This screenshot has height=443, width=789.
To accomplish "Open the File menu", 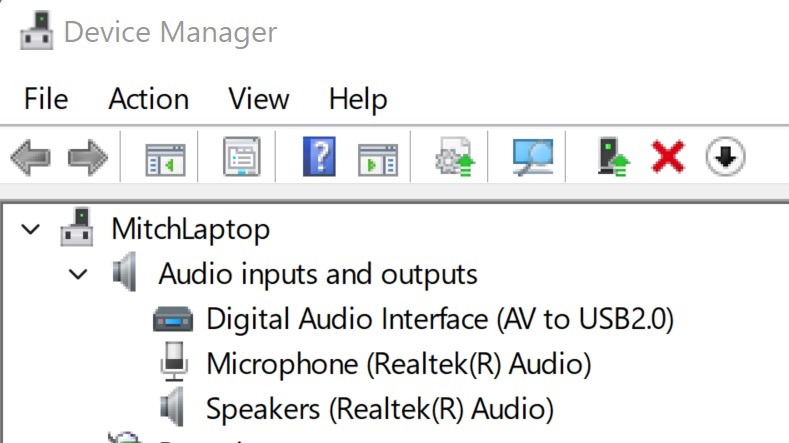I will point(46,99).
